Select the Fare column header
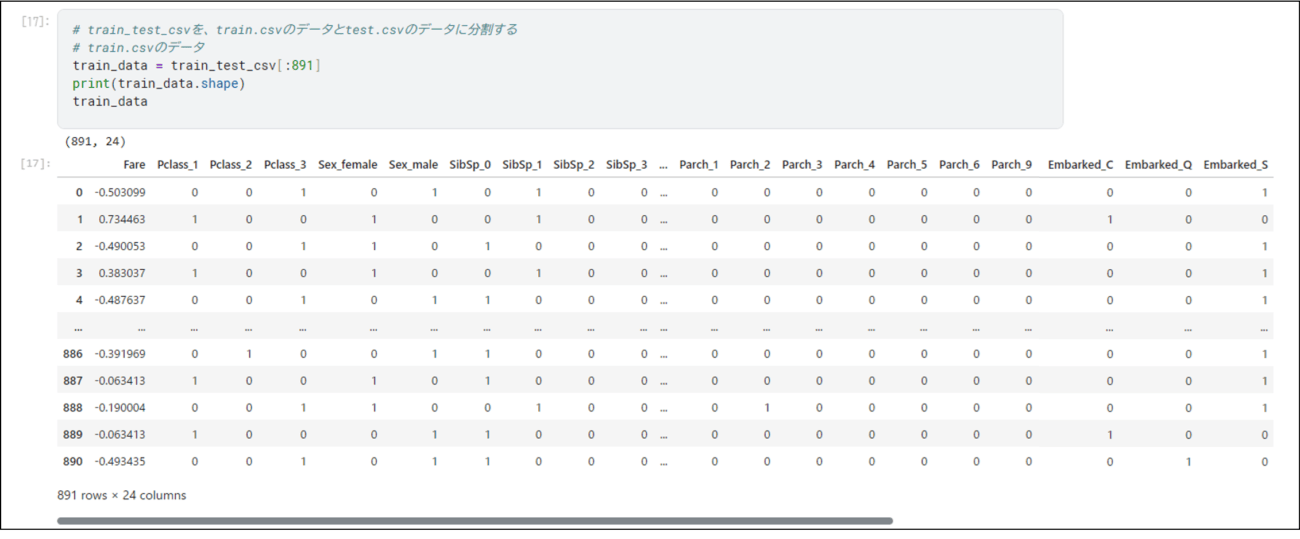The height and width of the screenshot is (539, 1300). click(x=133, y=165)
